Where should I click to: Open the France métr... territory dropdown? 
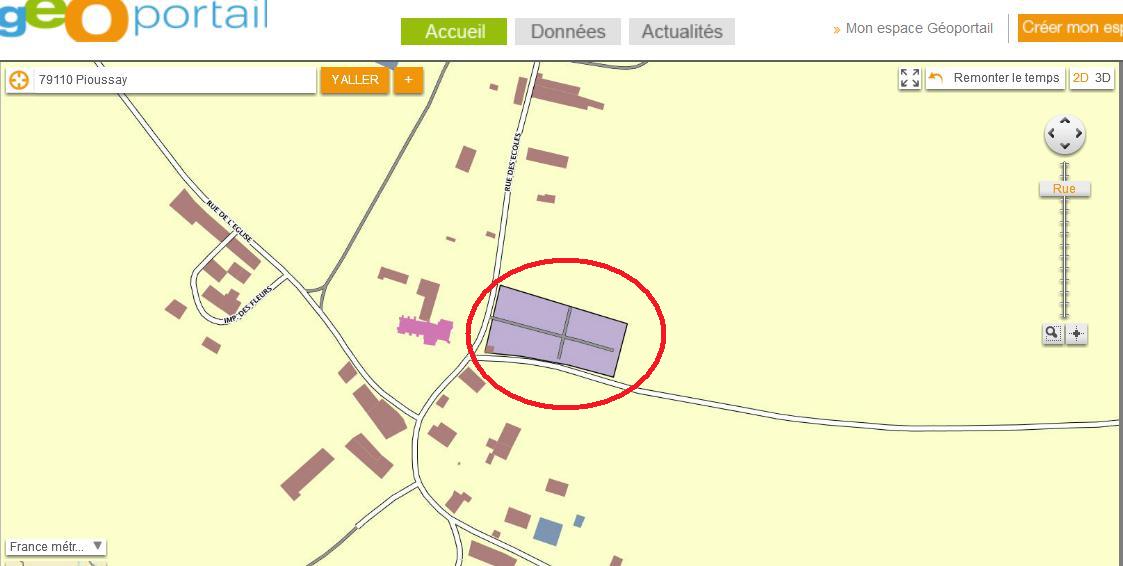click(x=56, y=547)
